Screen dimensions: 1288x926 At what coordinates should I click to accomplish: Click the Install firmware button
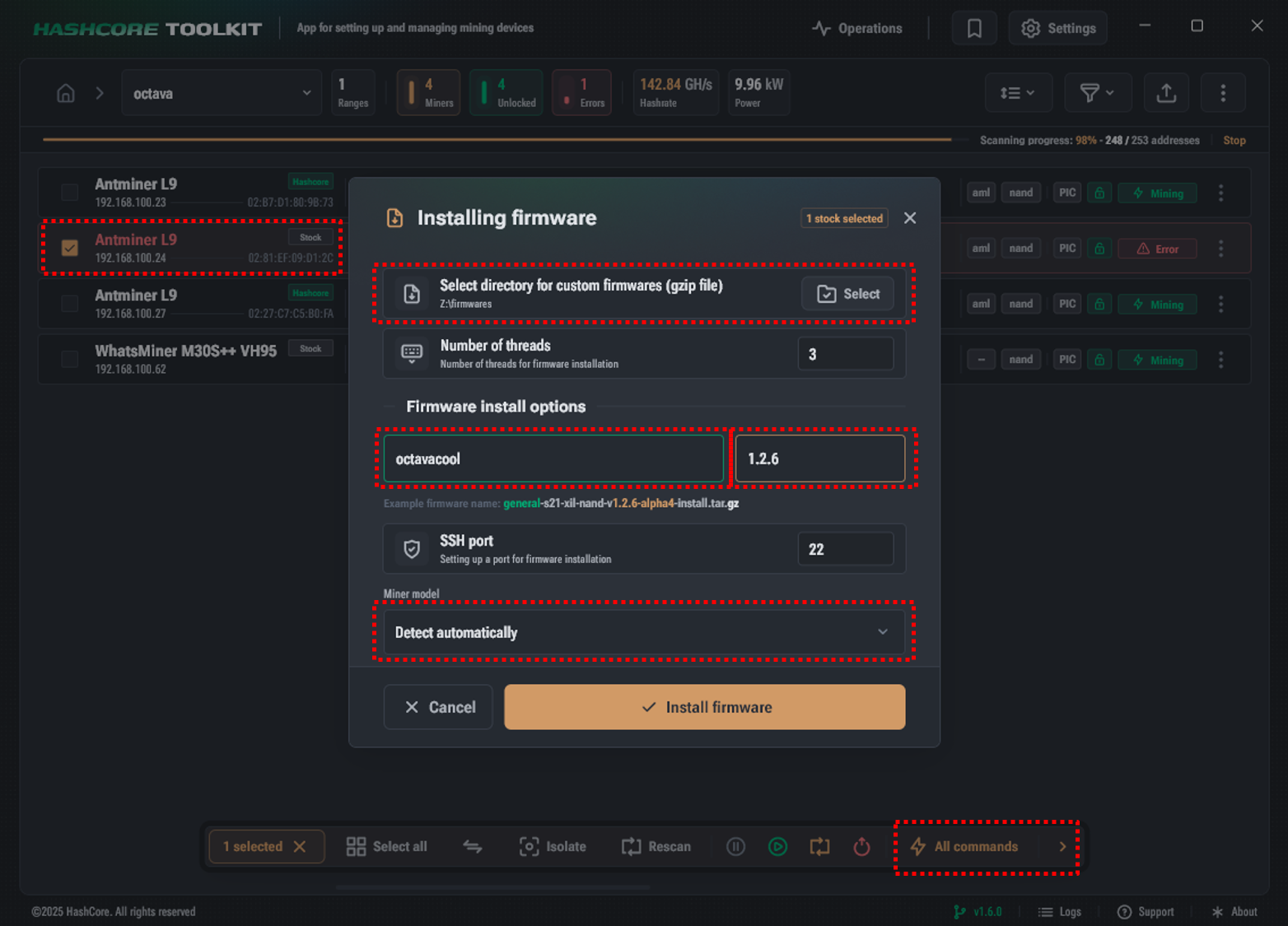704,707
